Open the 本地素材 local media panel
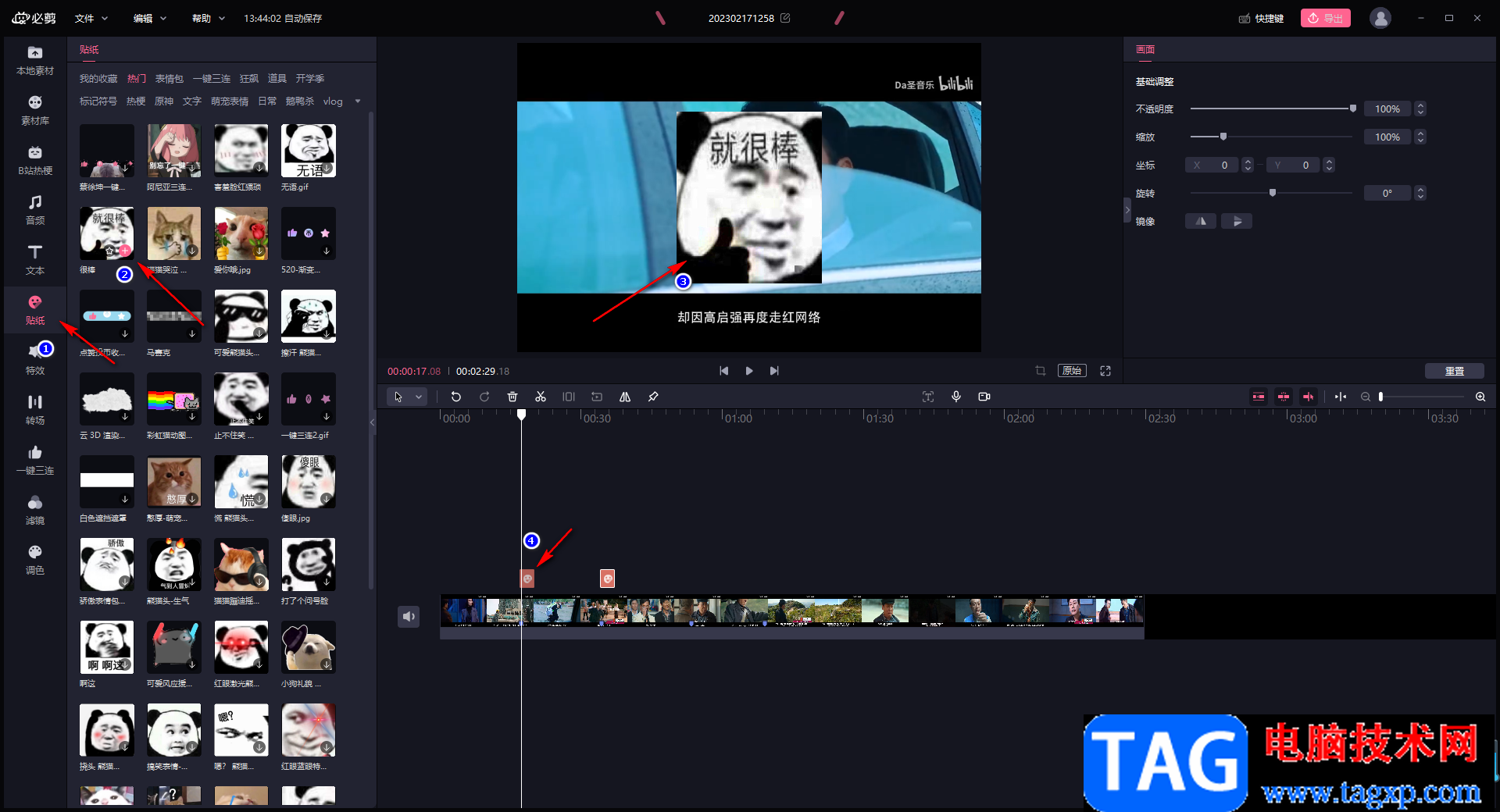 tap(35, 60)
